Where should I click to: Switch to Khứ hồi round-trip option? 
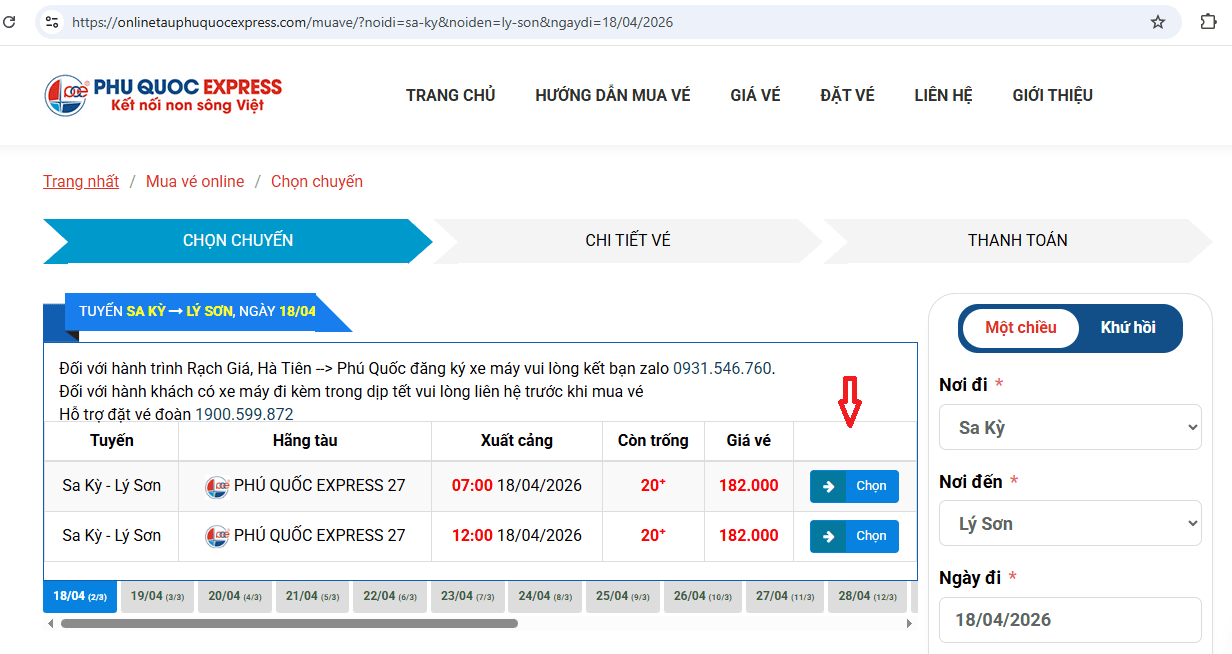click(1127, 328)
